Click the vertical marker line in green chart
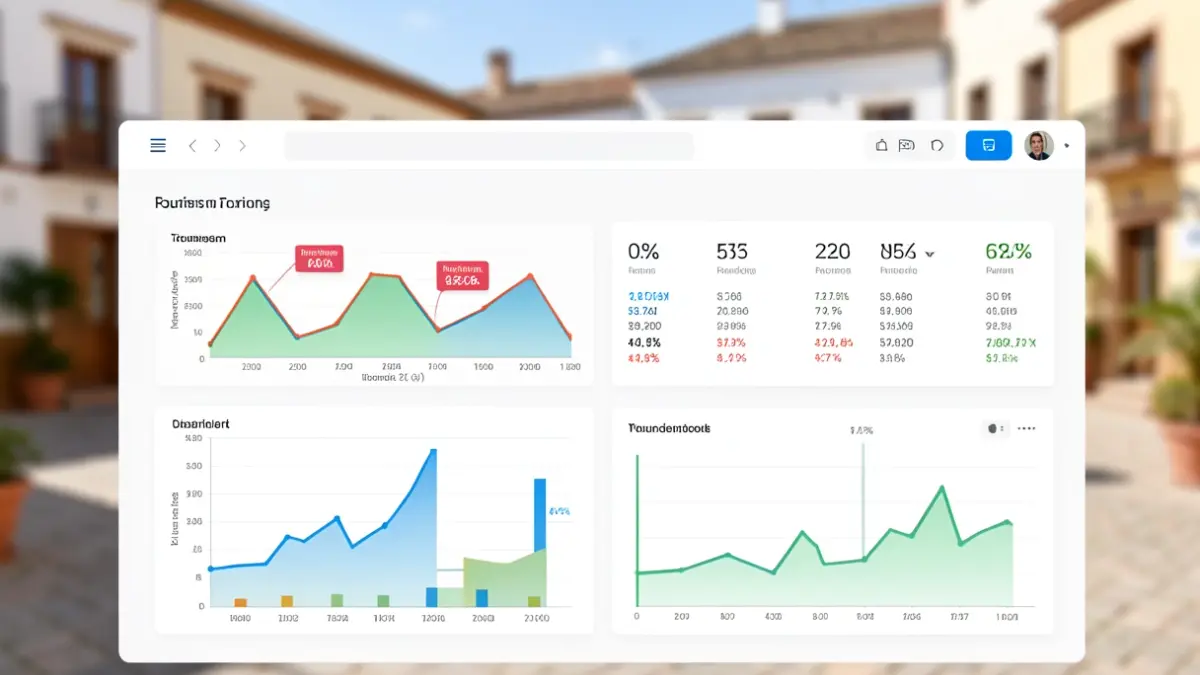This screenshot has height=675, width=1200. coord(863,500)
